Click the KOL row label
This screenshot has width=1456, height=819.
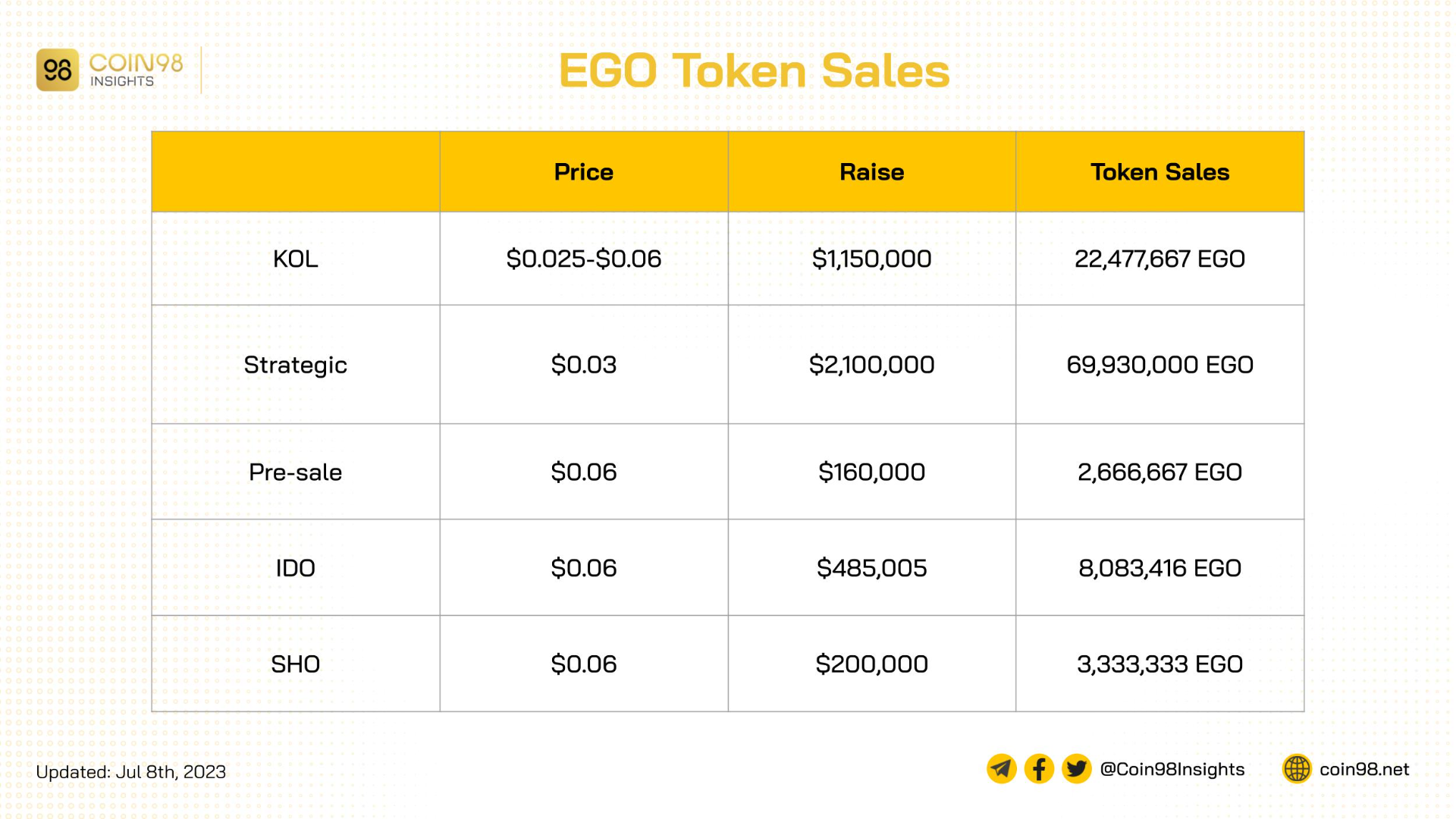296,259
